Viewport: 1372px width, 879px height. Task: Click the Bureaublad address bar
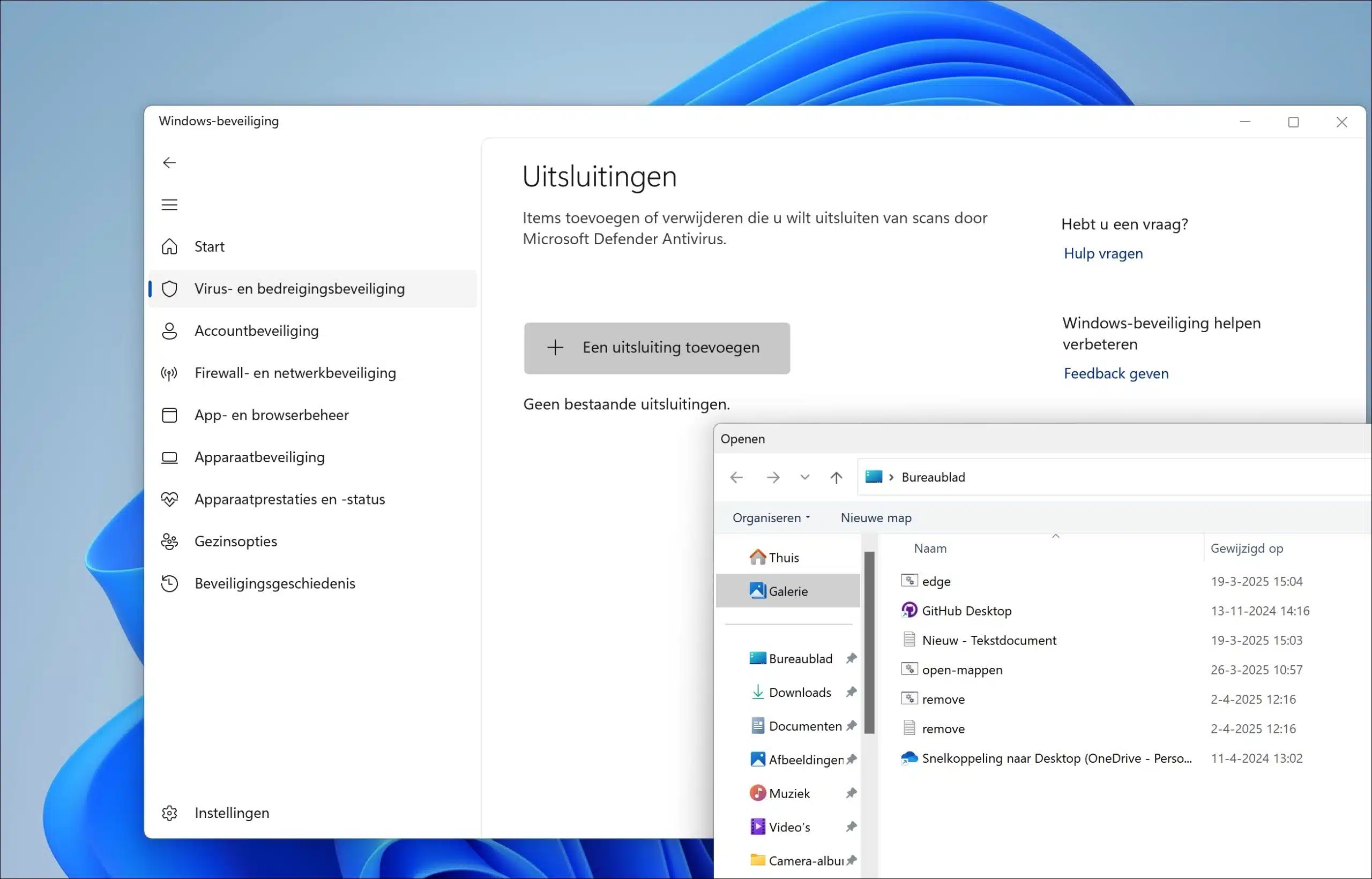(1114, 477)
